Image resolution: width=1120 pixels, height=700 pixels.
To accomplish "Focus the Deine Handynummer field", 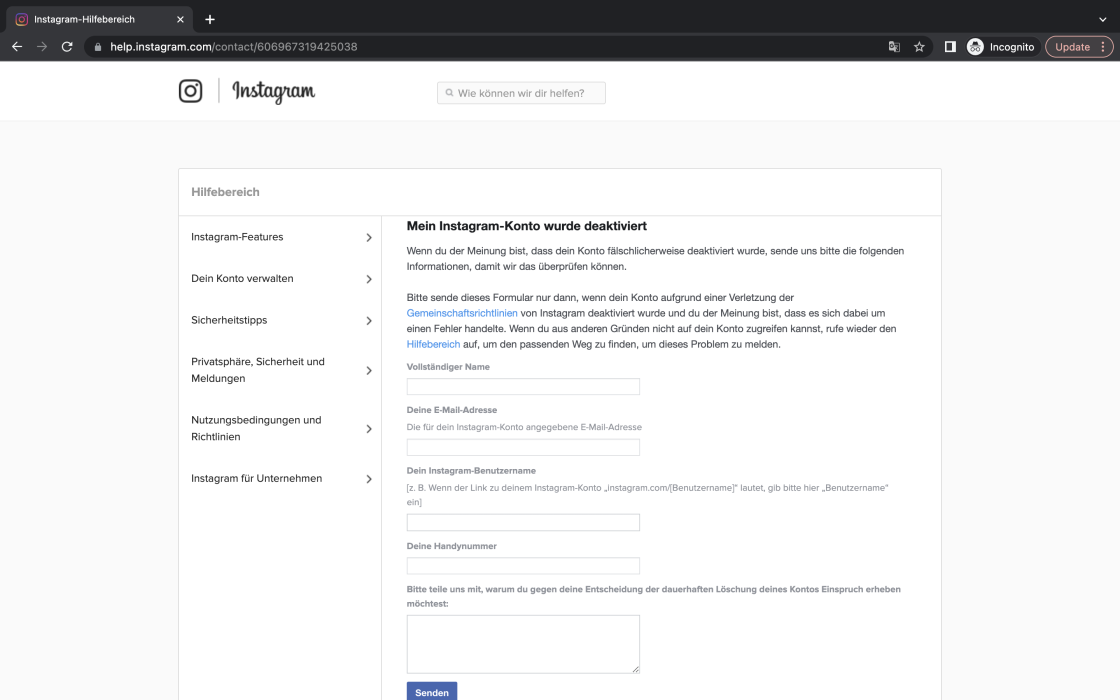I will click(x=523, y=566).
